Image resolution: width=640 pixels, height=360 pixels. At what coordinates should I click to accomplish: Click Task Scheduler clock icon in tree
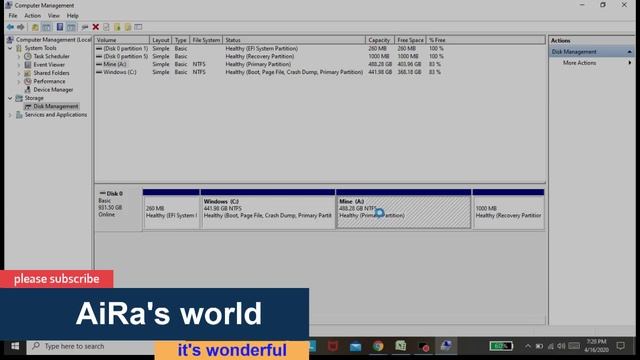28,56
